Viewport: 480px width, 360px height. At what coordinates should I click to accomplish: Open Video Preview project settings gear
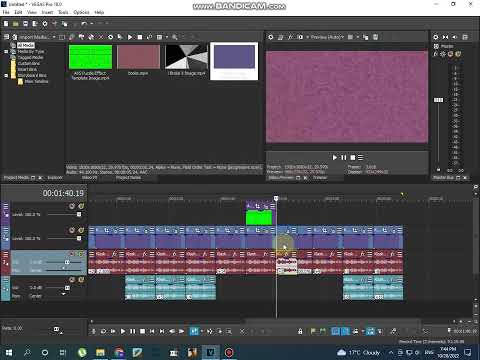271,37
